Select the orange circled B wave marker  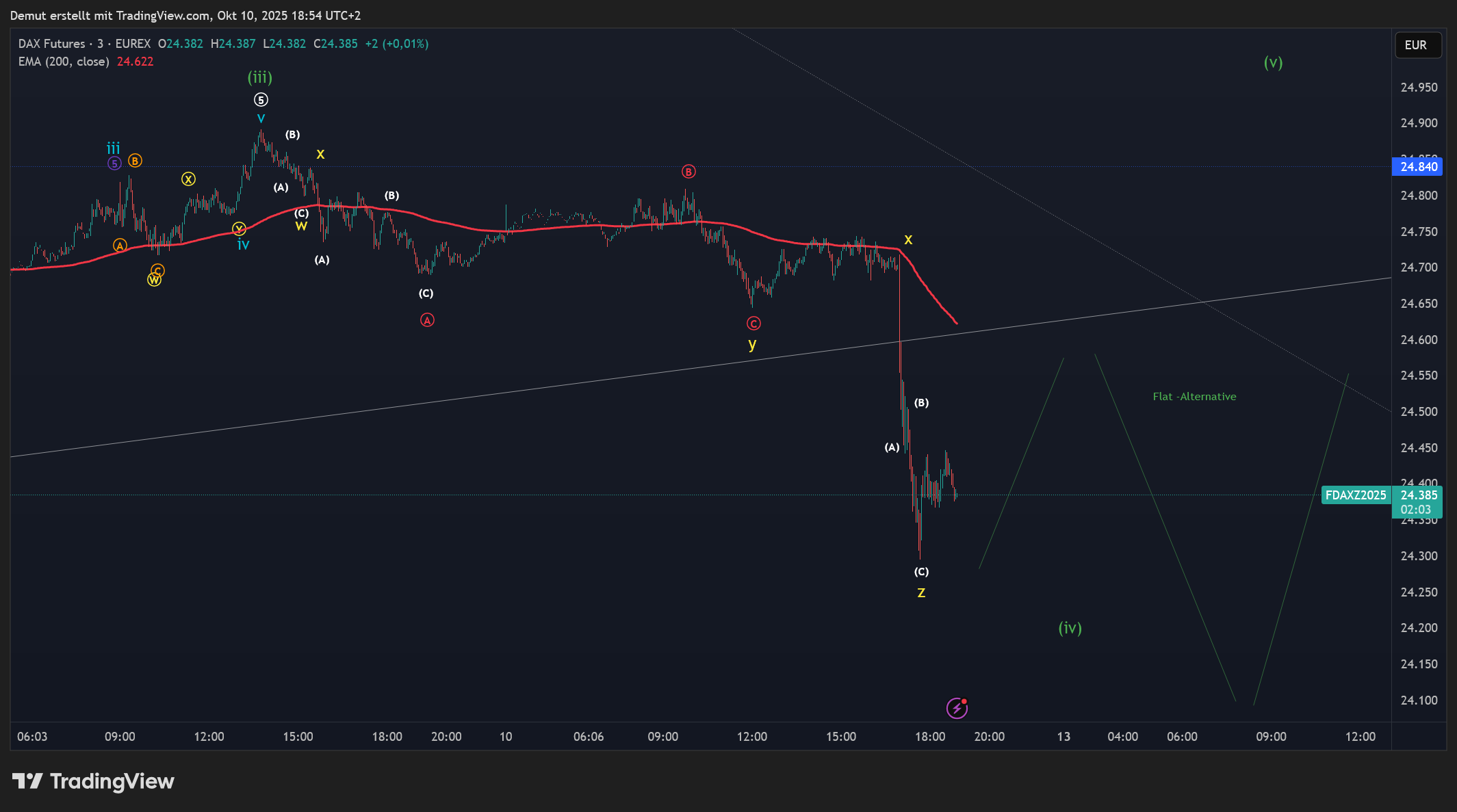(x=135, y=161)
